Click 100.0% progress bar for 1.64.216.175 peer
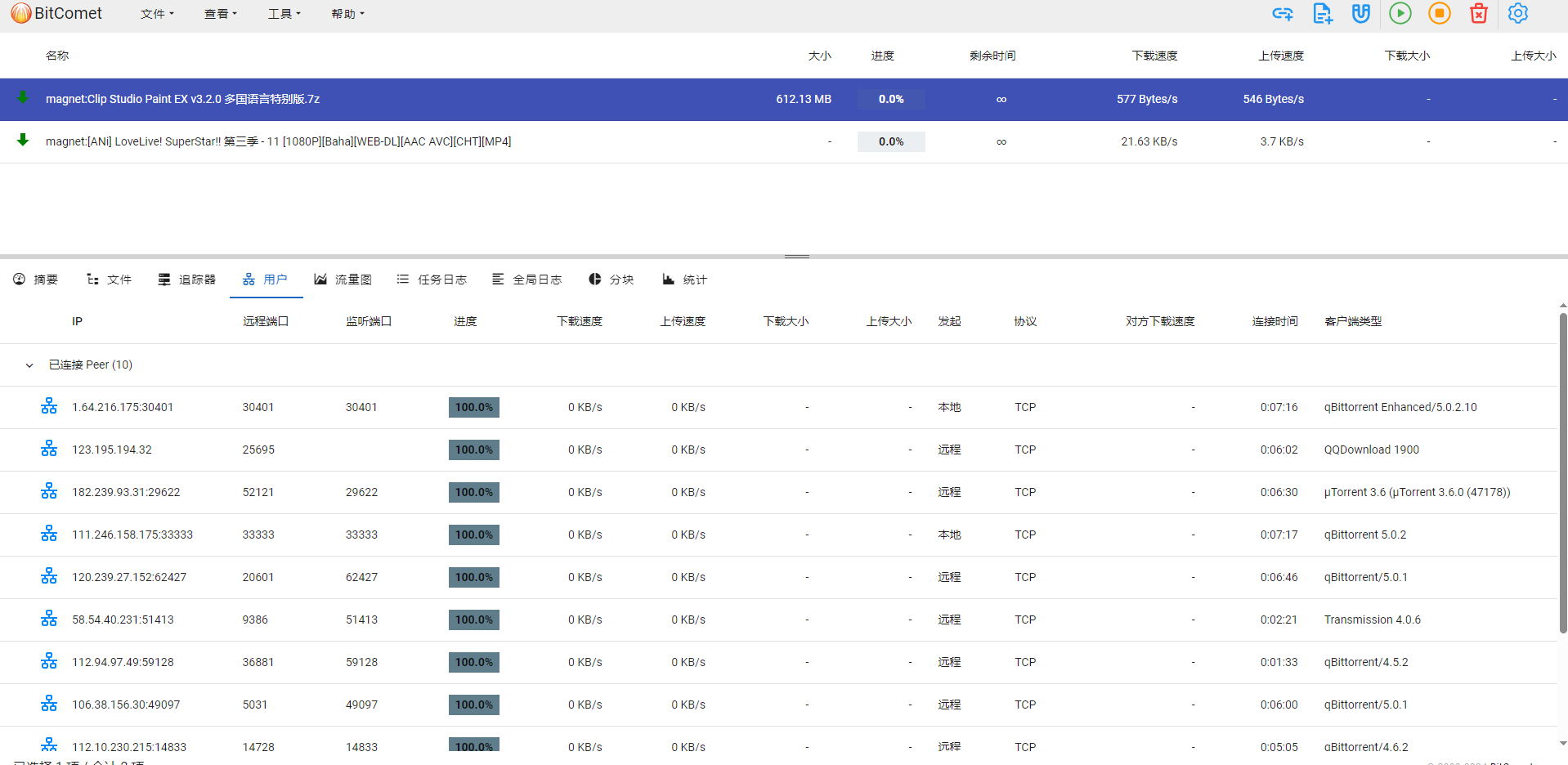This screenshot has height=765, width=1568. coord(474,407)
